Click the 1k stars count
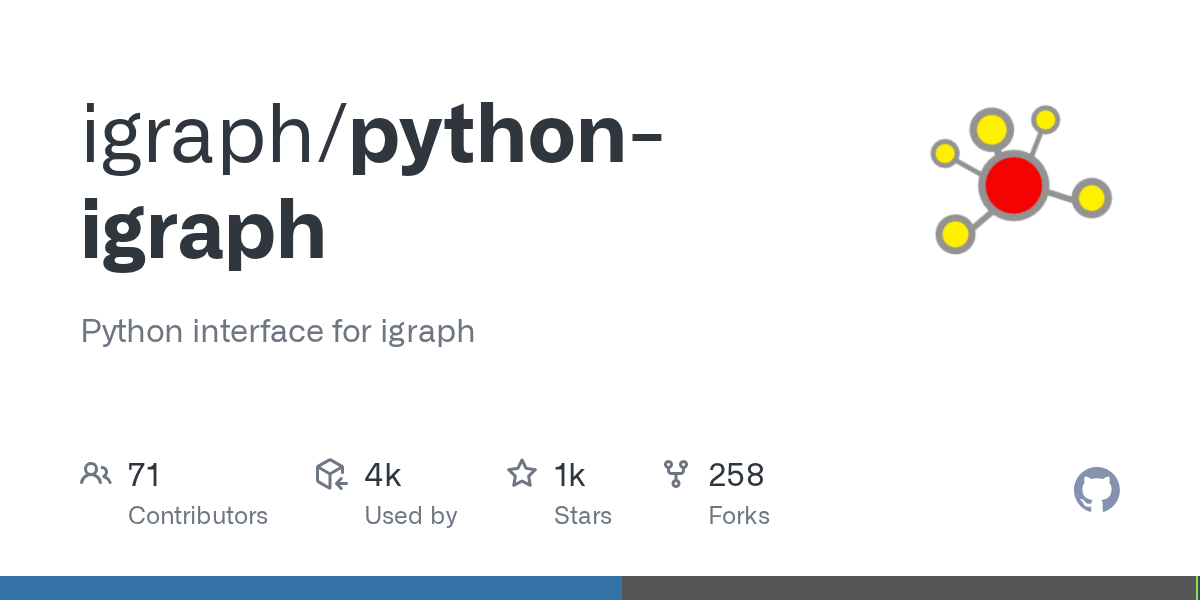Screen dimensions: 1200x600 (569, 475)
